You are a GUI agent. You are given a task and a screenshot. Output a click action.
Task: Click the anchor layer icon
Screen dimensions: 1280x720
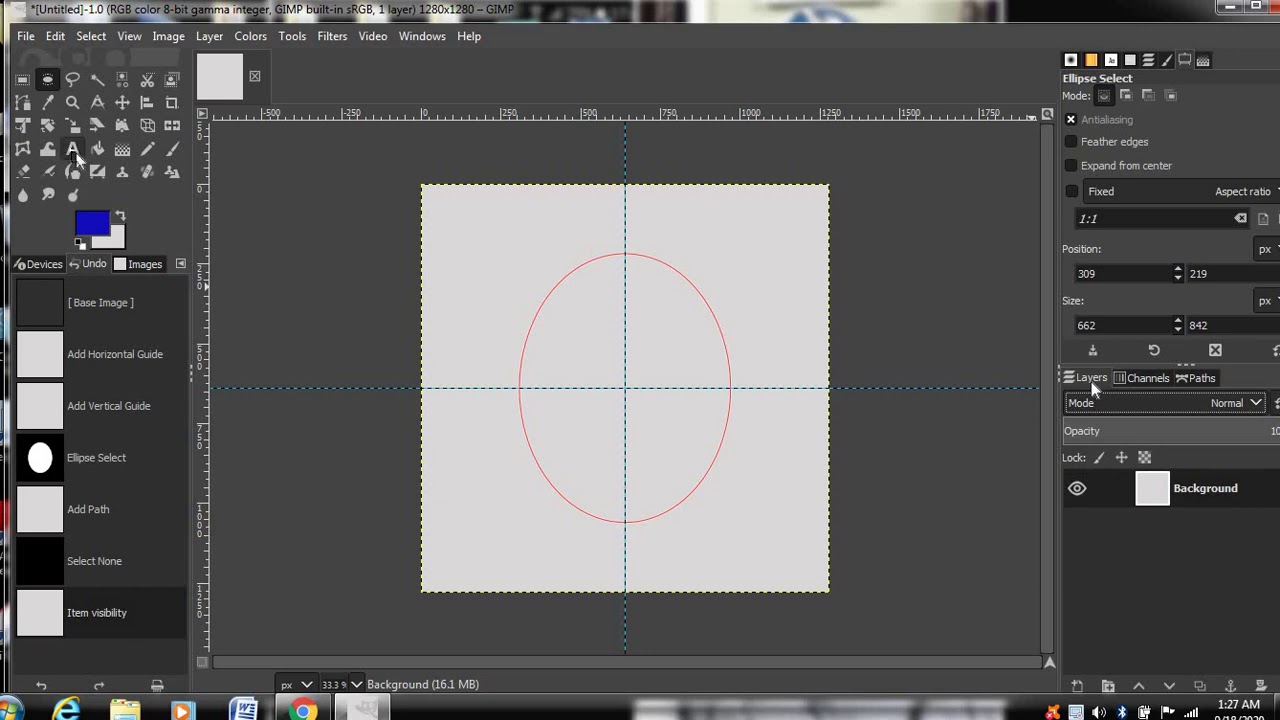pyautogui.click(x=1230, y=686)
